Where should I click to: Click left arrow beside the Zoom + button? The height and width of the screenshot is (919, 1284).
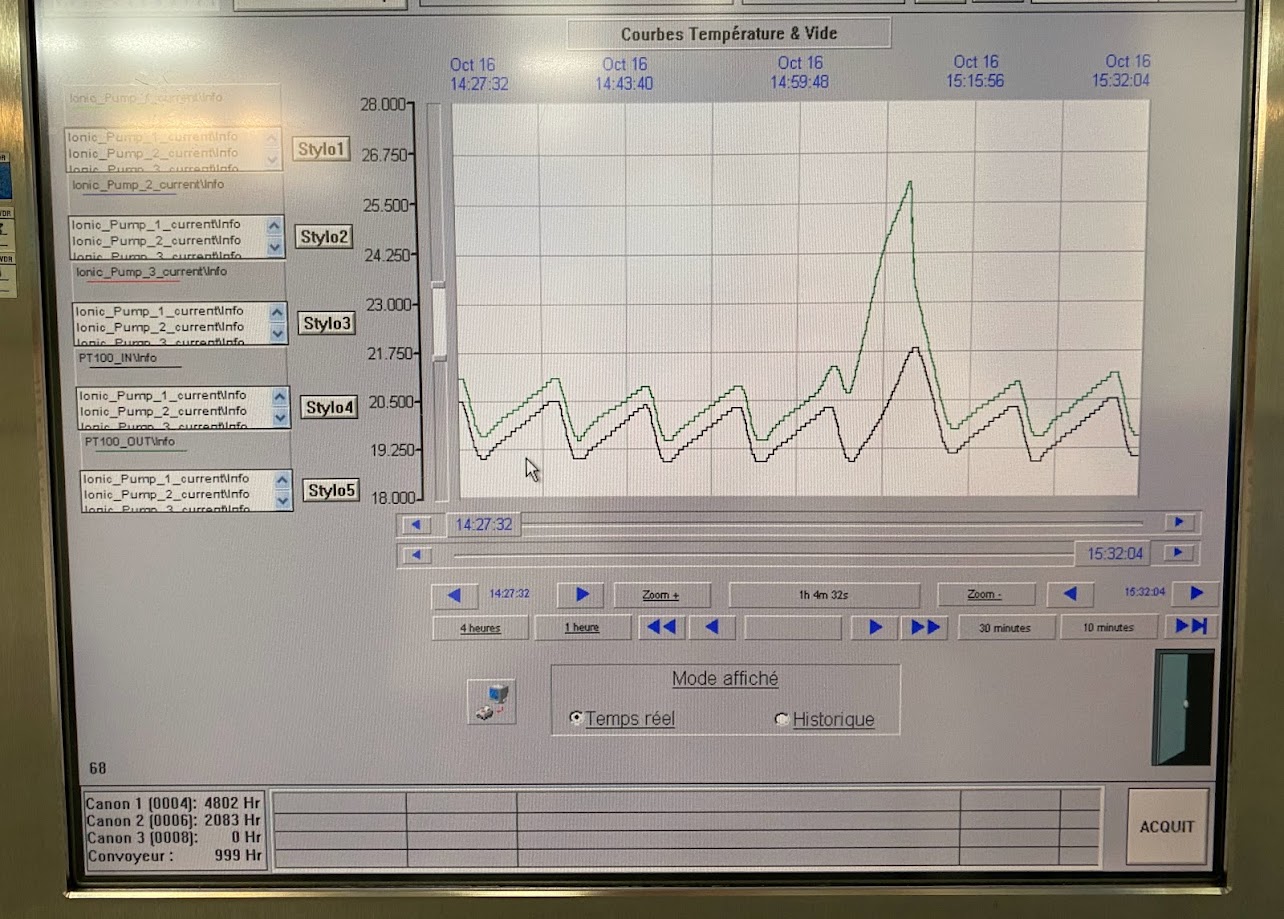pyautogui.click(x=455, y=595)
